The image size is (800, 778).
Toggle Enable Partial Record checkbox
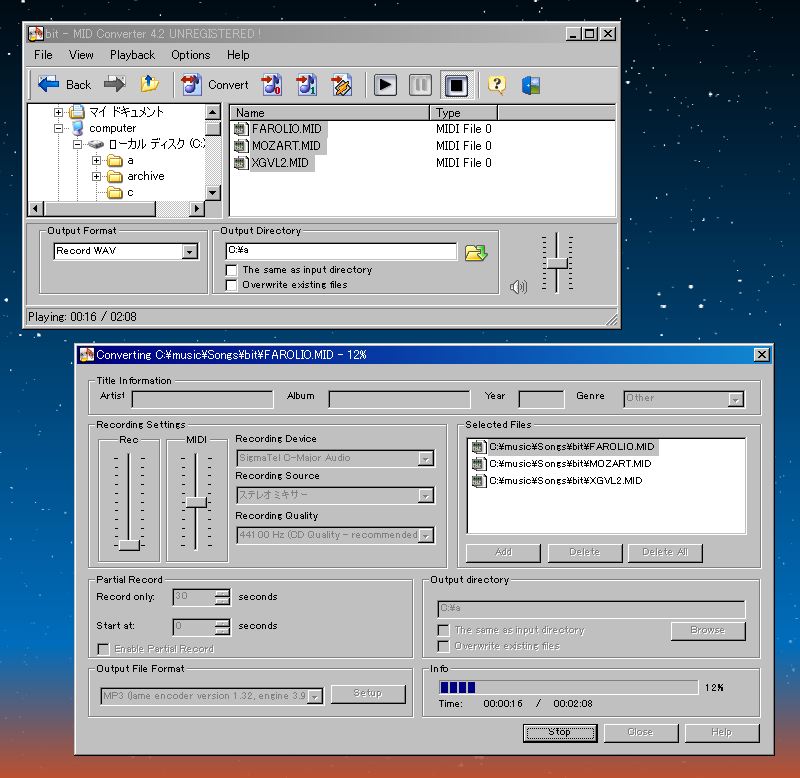[104, 649]
